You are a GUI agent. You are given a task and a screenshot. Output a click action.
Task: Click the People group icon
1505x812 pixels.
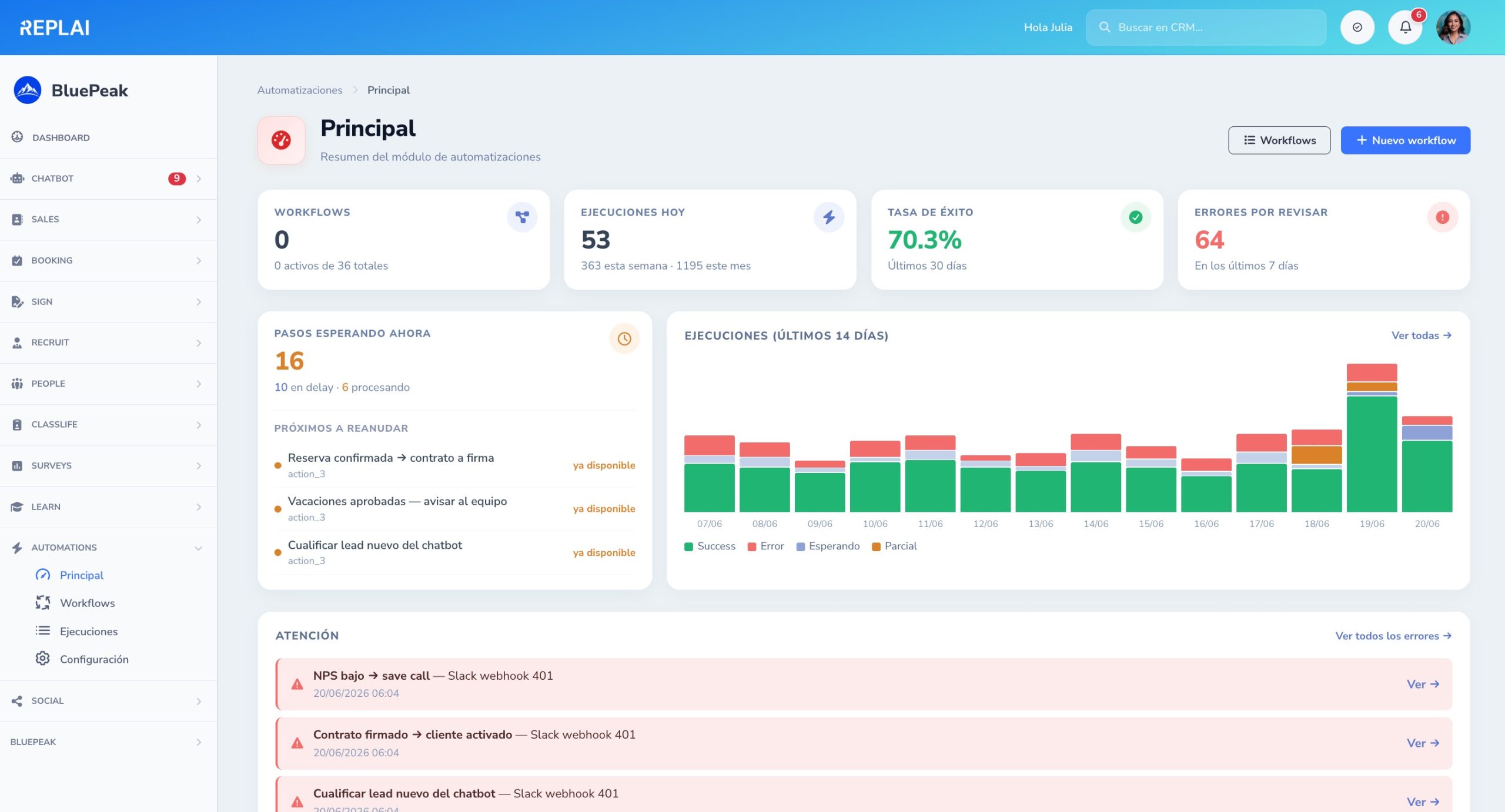pos(17,383)
